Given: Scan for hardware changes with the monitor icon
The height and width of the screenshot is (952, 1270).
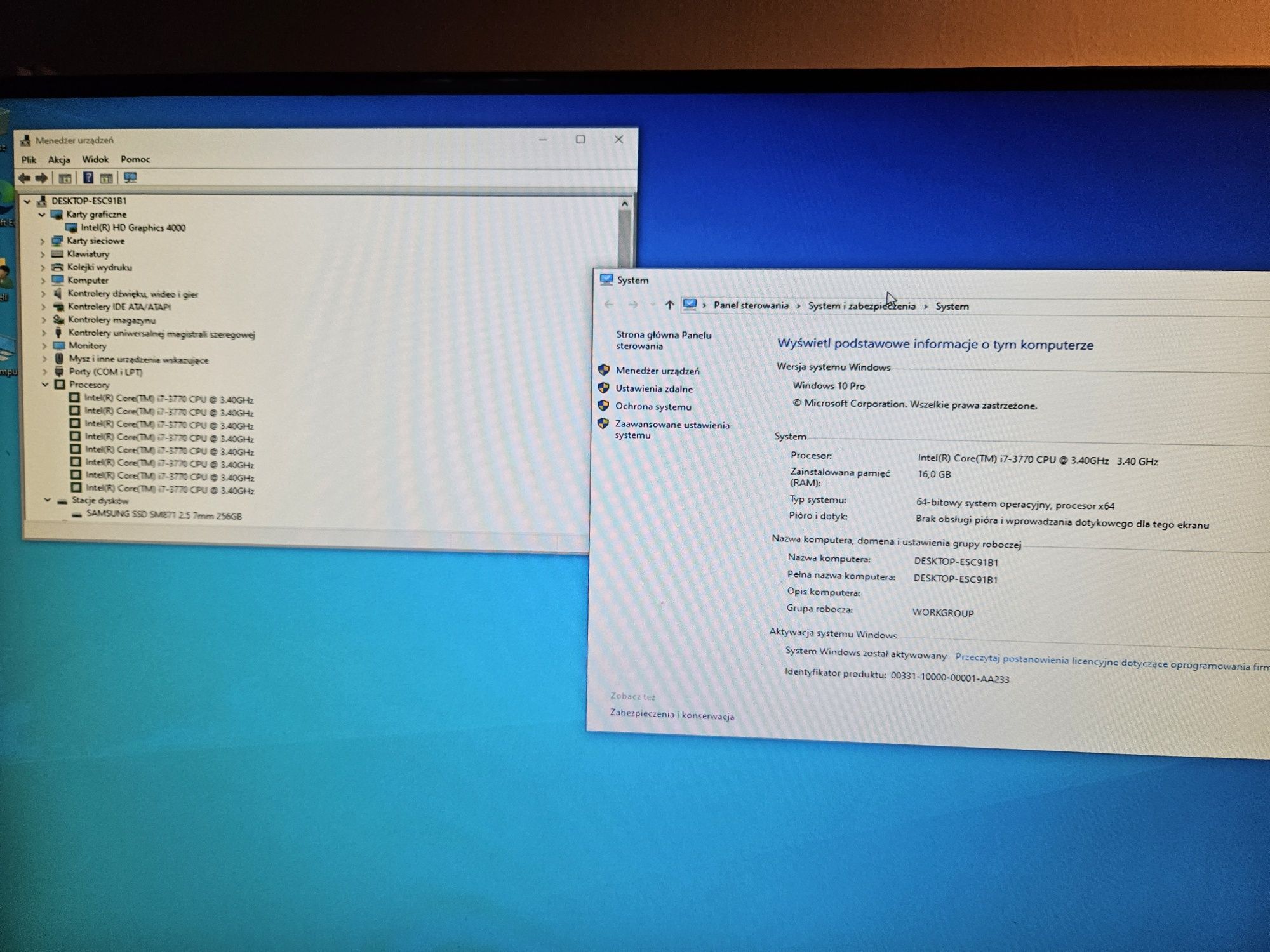Looking at the screenshot, I should tap(130, 178).
